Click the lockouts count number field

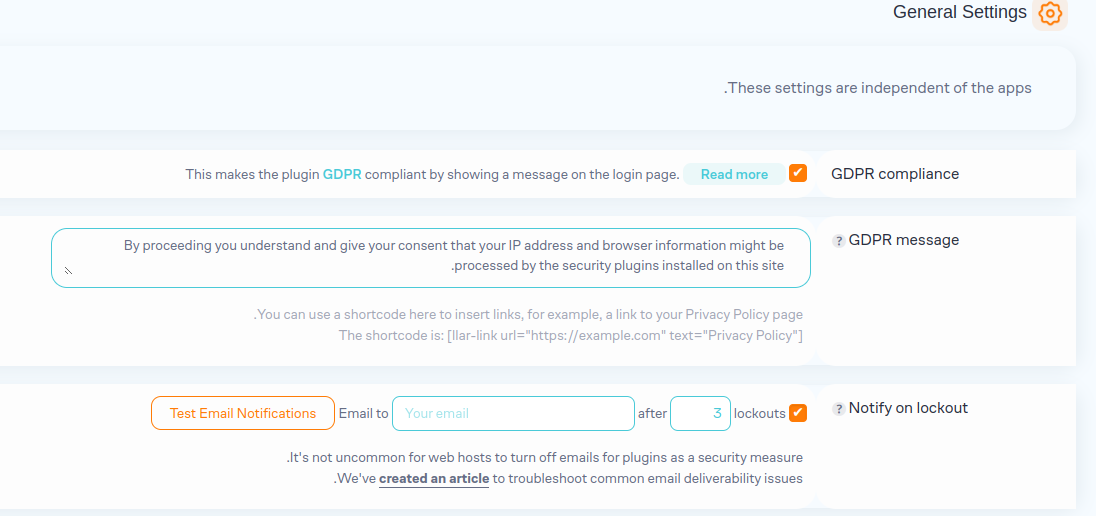(700, 413)
